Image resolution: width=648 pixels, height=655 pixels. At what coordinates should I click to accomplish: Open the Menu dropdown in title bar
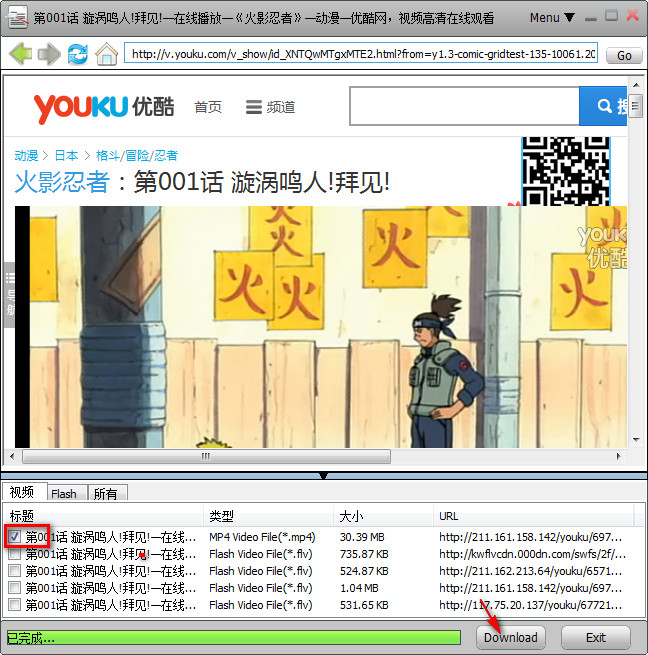pos(552,18)
